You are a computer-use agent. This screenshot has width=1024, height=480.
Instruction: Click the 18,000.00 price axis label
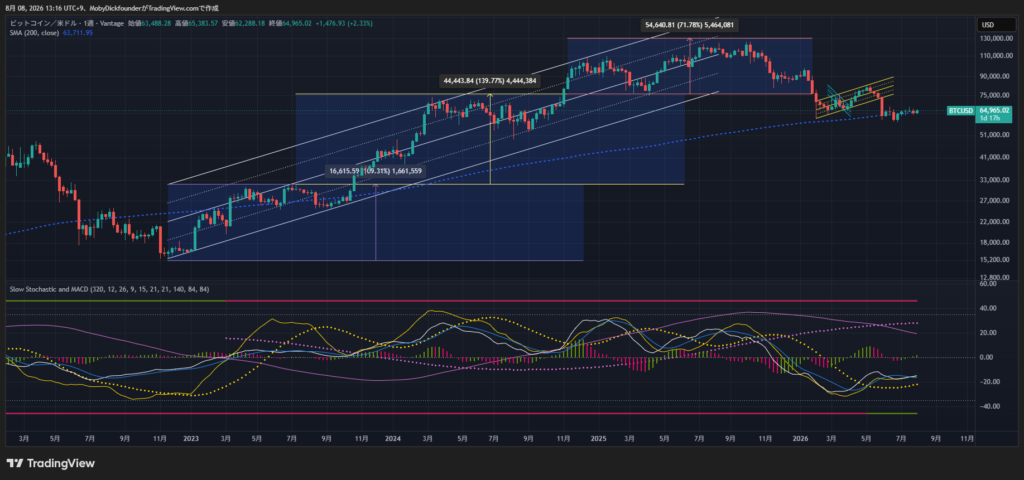(993, 243)
